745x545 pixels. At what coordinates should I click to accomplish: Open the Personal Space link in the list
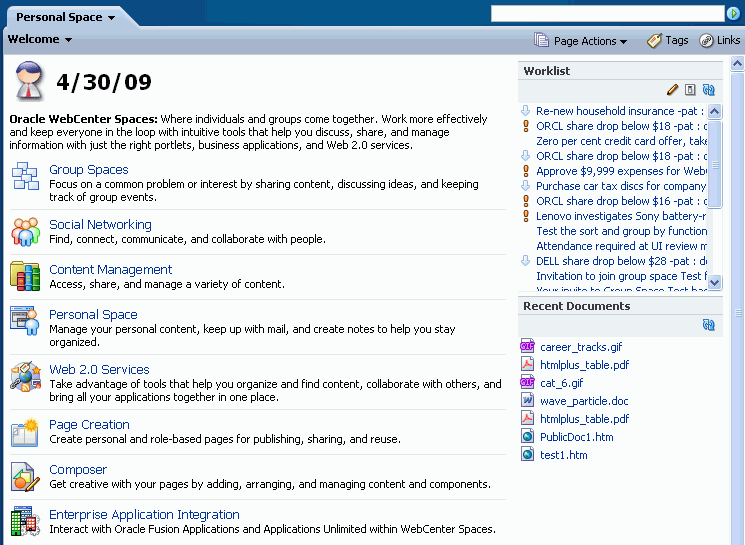93,315
